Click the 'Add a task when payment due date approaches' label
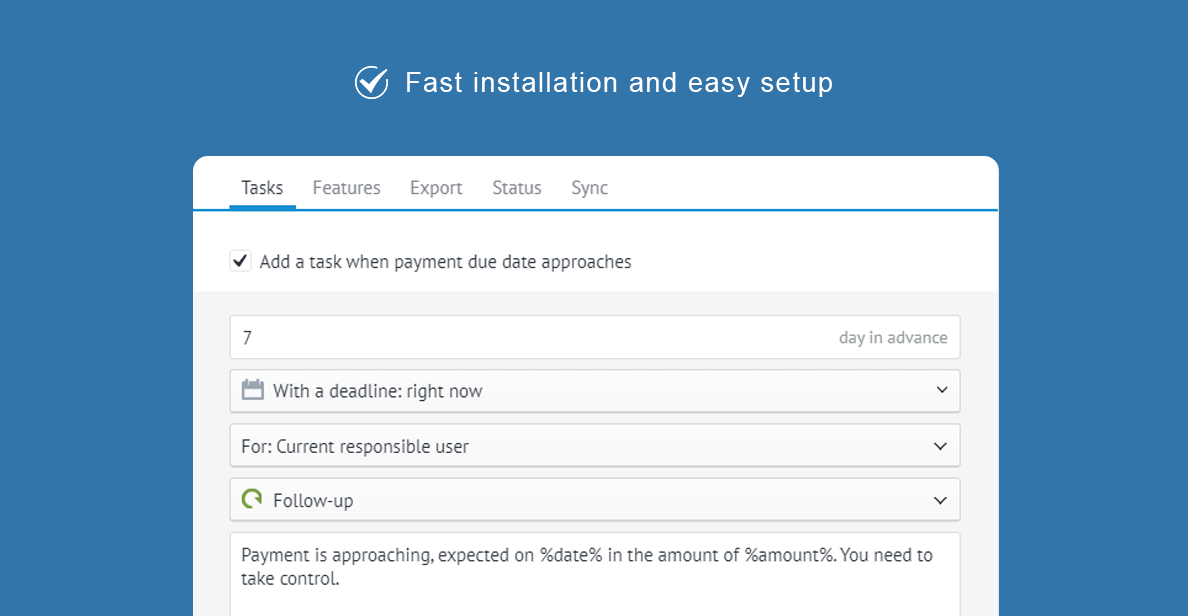Viewport: 1188px width, 616px height. [x=445, y=262]
